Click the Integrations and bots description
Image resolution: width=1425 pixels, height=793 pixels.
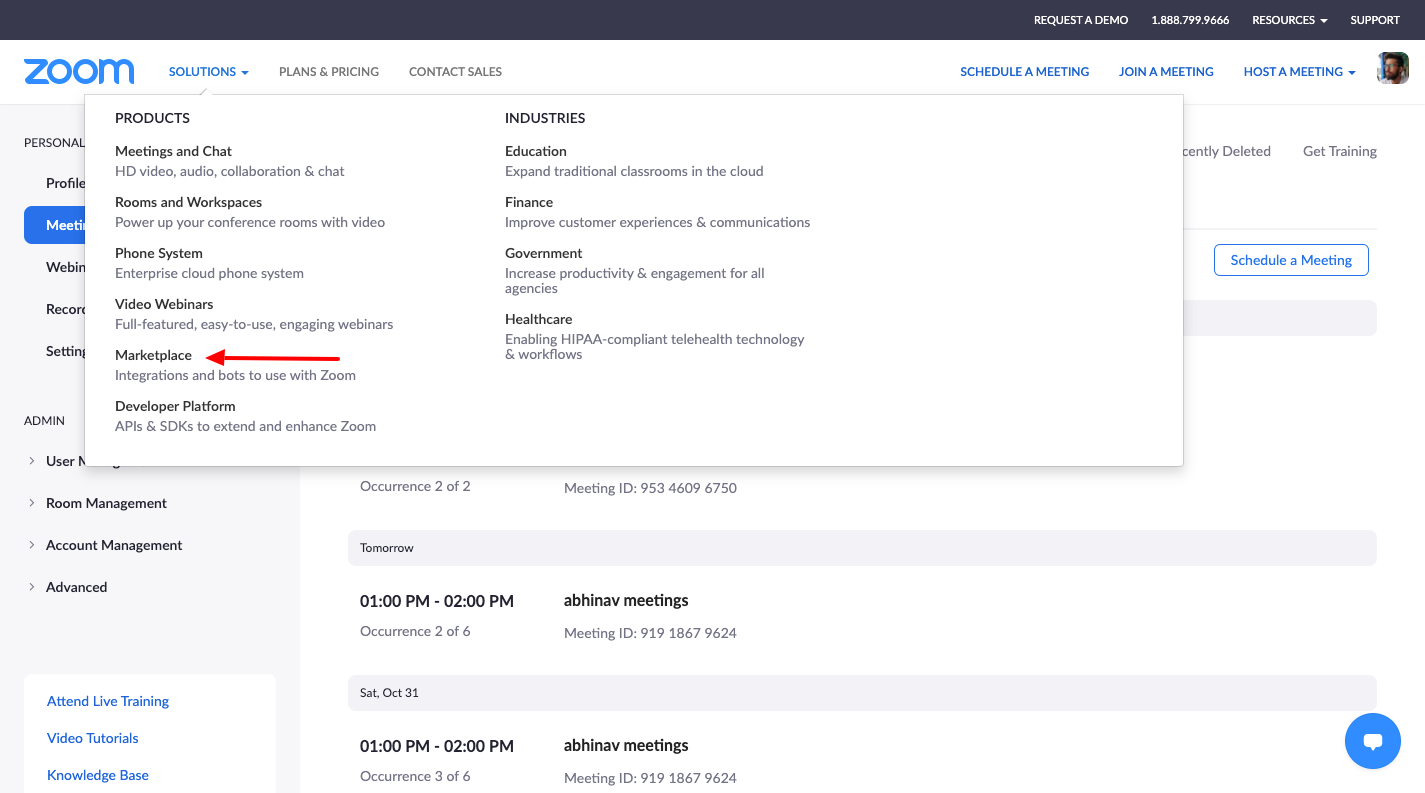click(235, 375)
